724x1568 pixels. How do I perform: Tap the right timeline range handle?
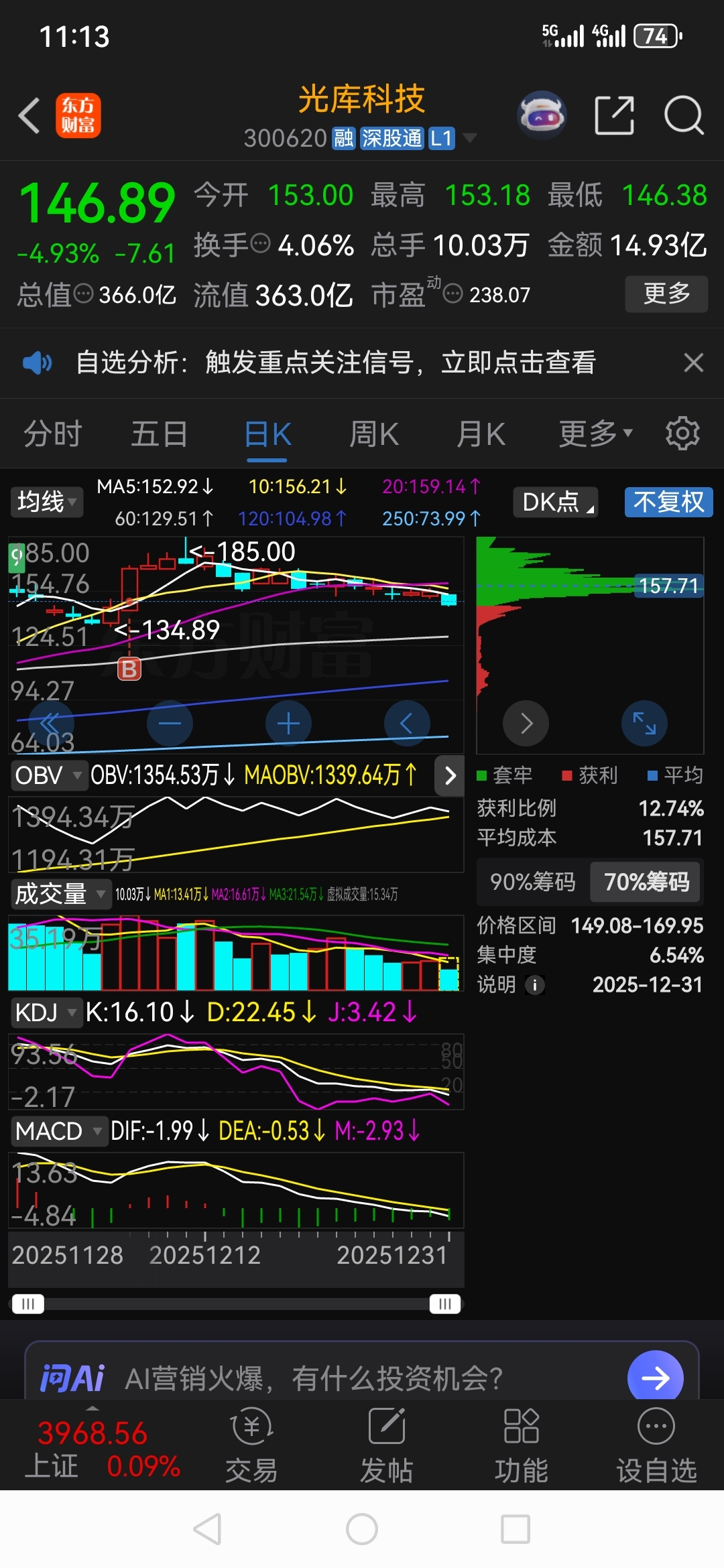(x=445, y=1304)
